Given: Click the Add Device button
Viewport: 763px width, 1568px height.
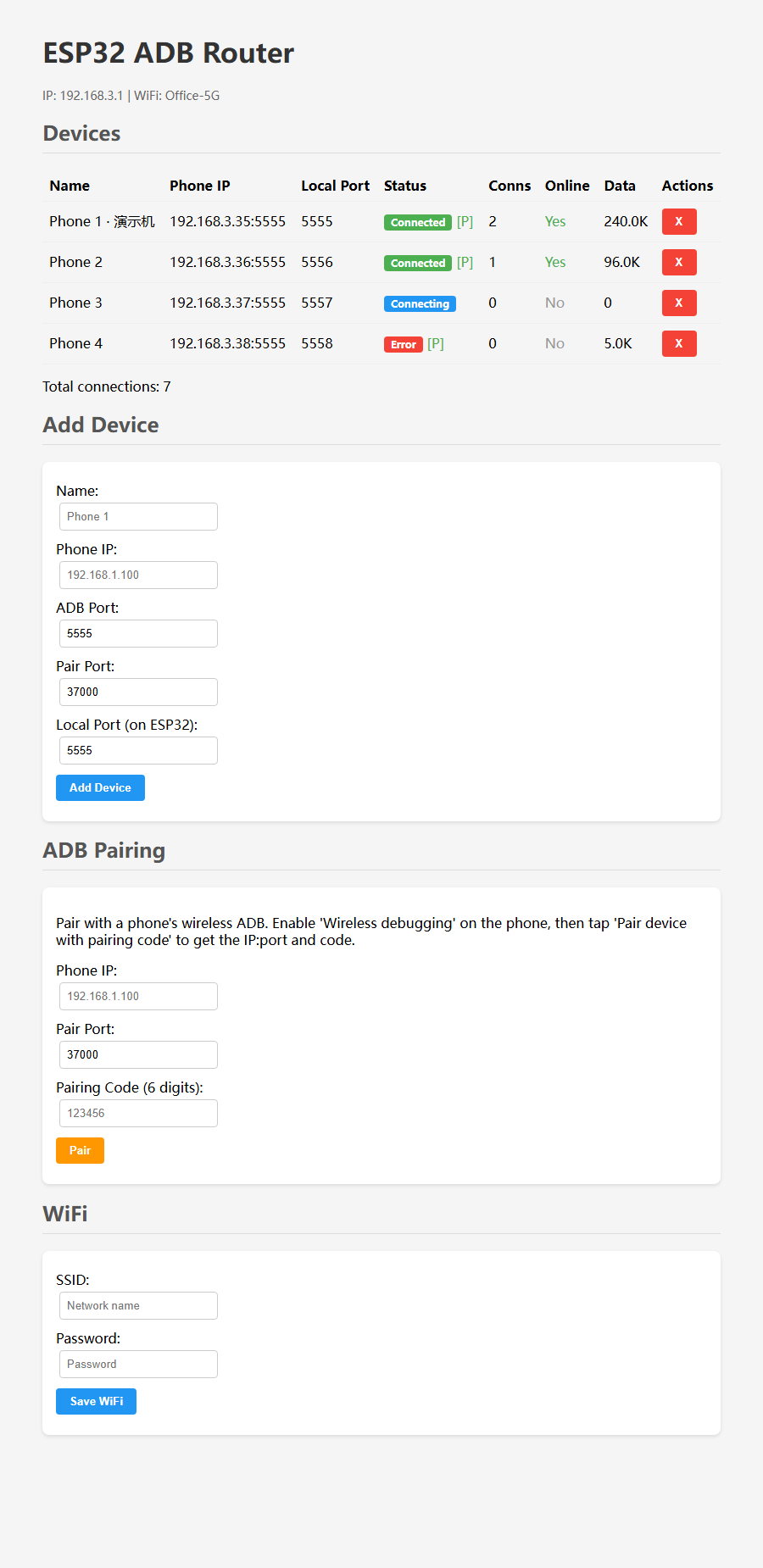Looking at the screenshot, I should tap(100, 787).
